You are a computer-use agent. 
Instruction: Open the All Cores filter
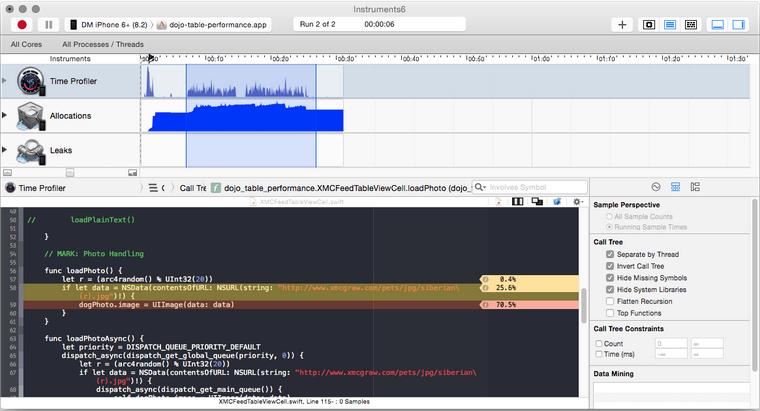pos(27,44)
